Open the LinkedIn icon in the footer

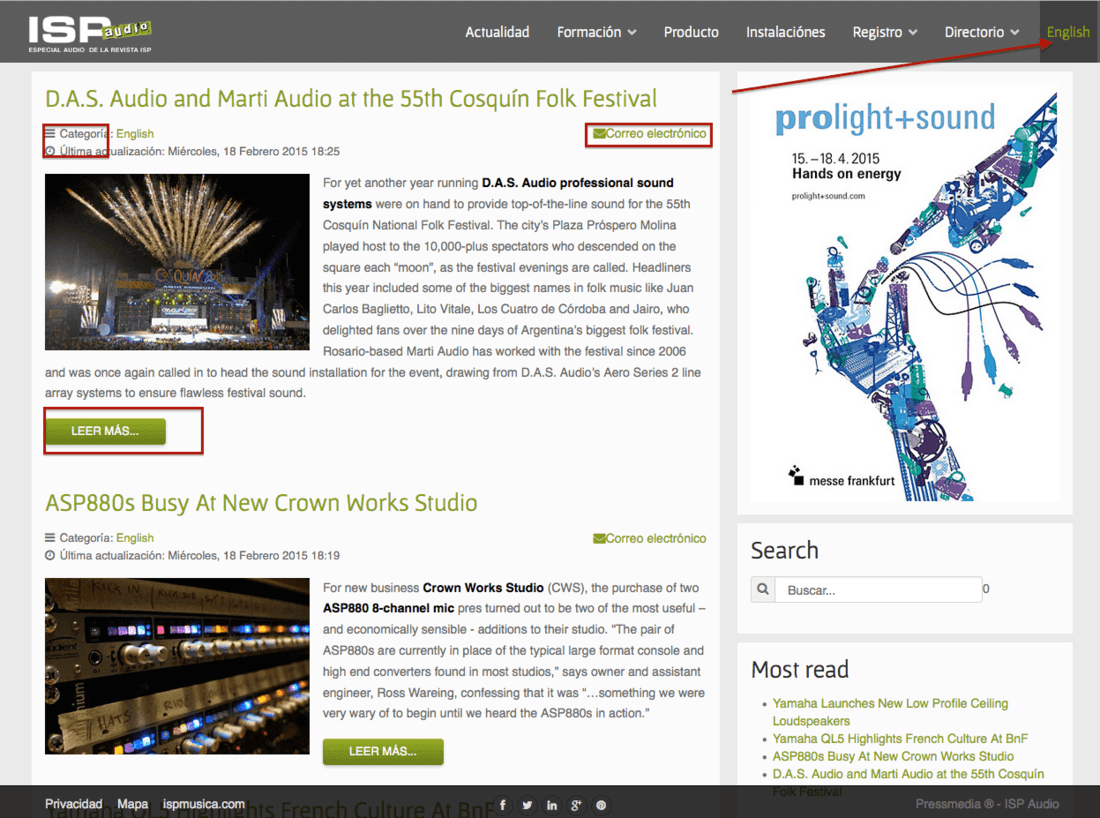click(551, 805)
